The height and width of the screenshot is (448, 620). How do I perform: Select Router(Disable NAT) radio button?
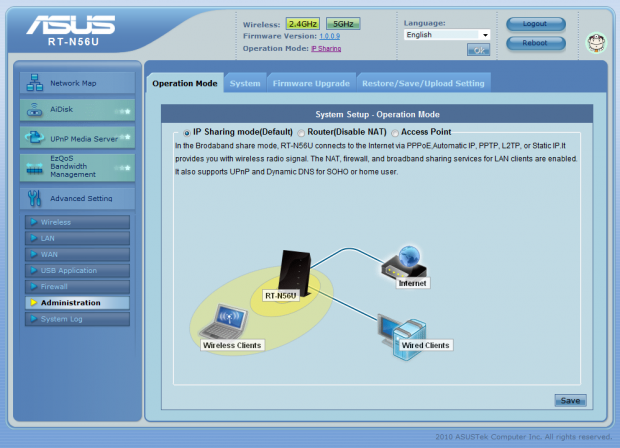click(301, 133)
